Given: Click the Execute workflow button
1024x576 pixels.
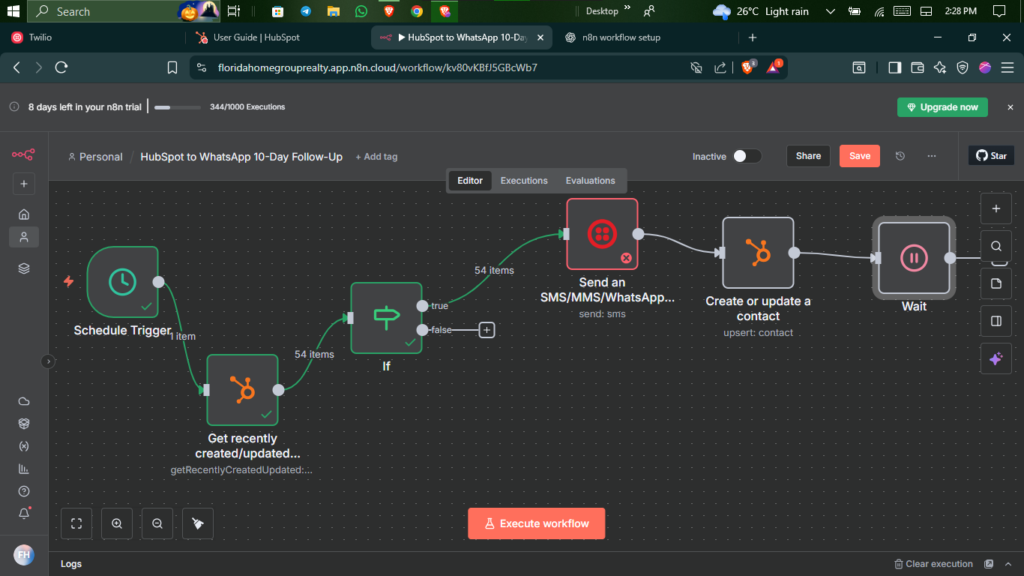Looking at the screenshot, I should click(x=536, y=524).
